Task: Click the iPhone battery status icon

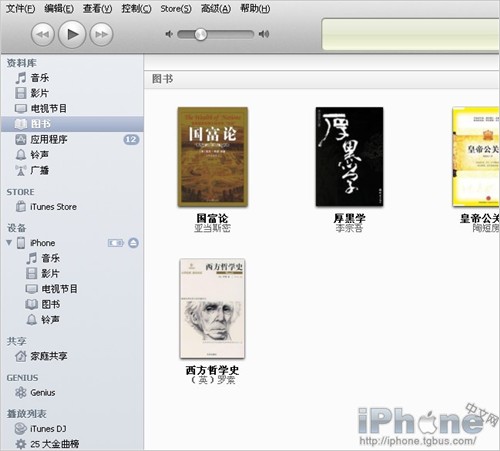Action: (116, 243)
